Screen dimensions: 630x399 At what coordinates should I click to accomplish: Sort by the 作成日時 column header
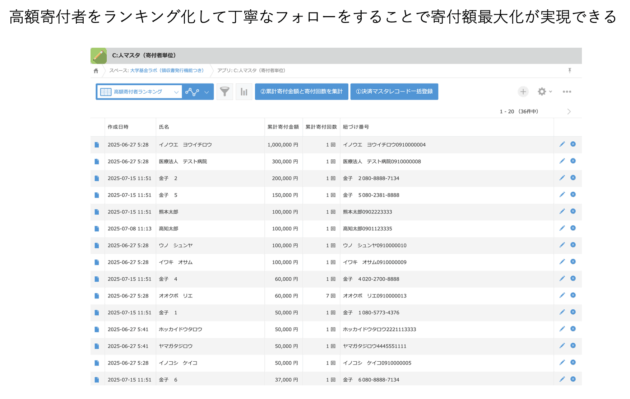[x=118, y=127]
